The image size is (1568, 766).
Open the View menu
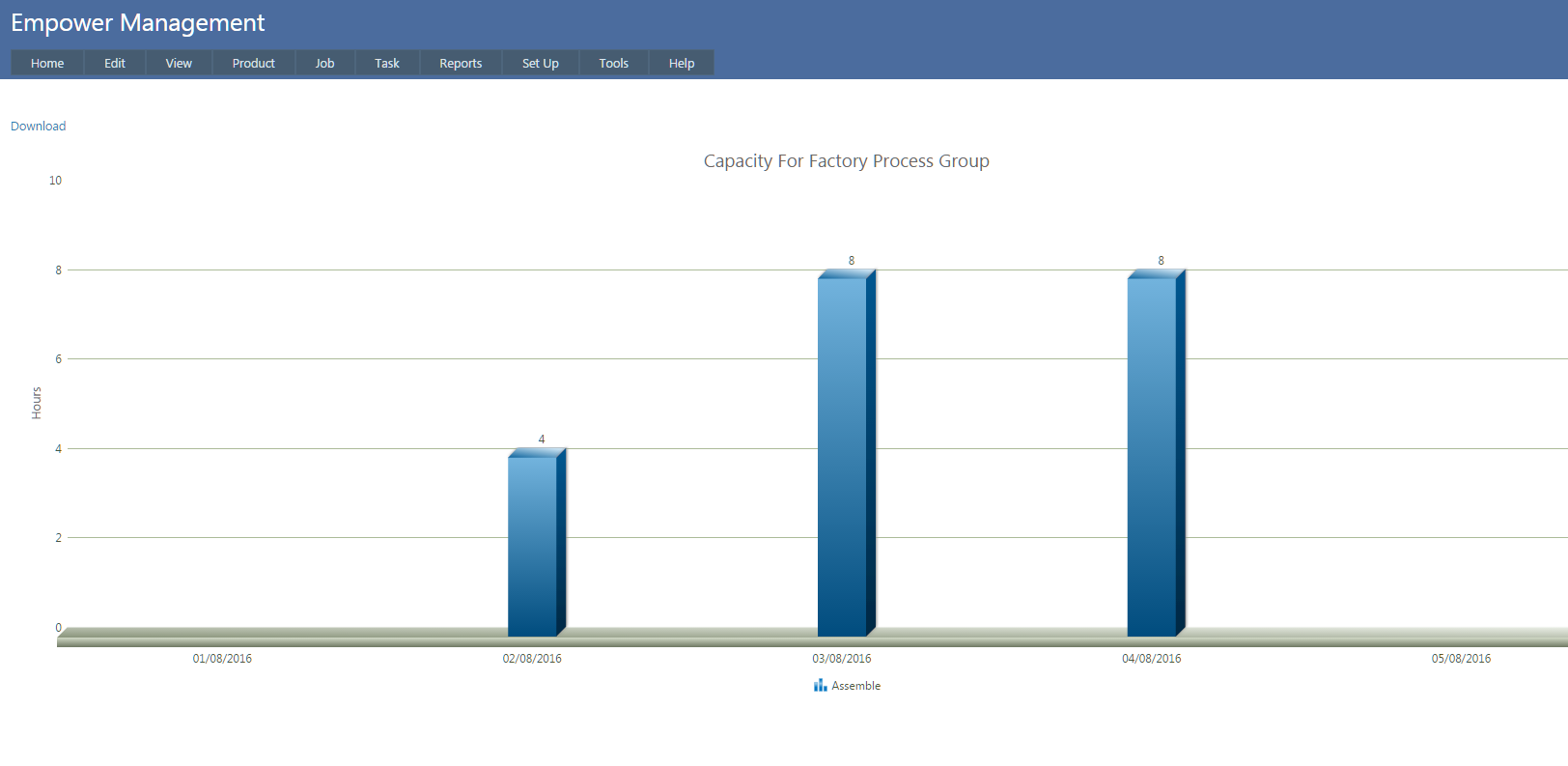[179, 63]
